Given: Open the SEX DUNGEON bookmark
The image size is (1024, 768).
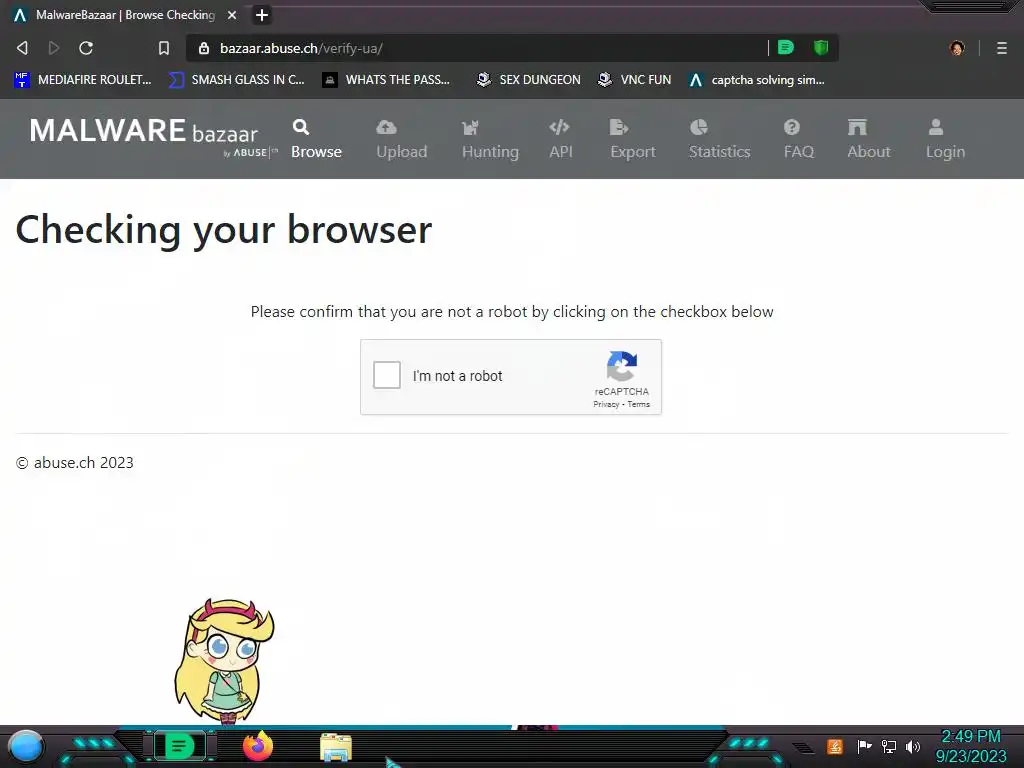Looking at the screenshot, I should 528,80.
